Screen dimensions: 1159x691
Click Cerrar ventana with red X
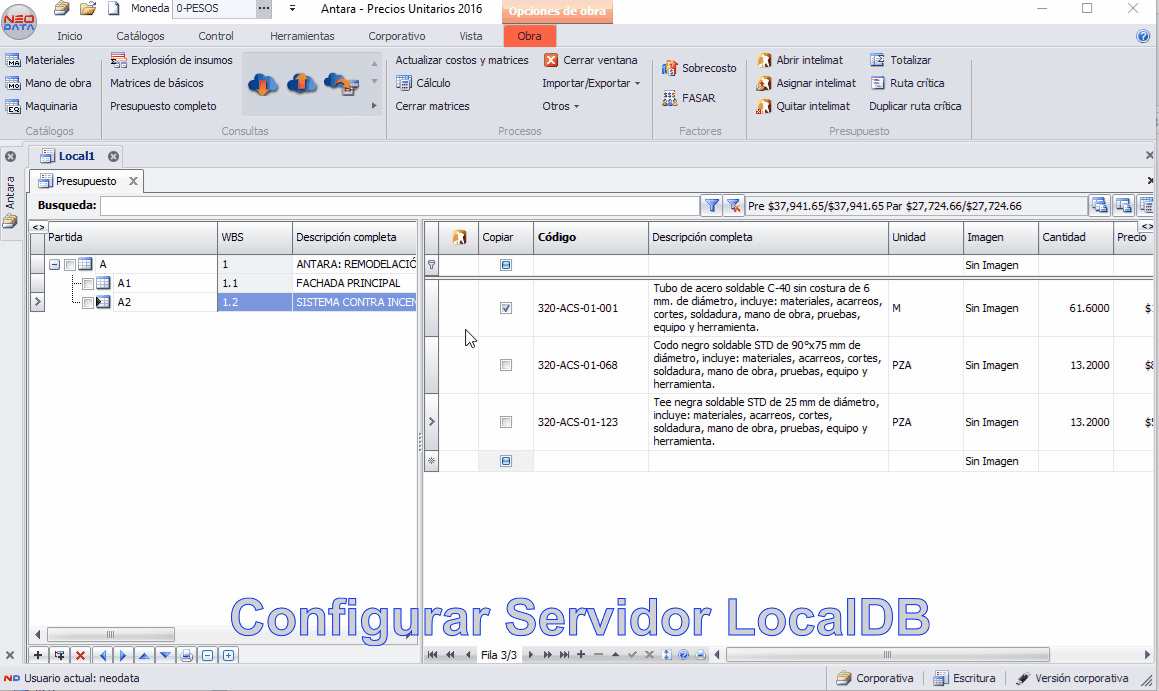[591, 60]
